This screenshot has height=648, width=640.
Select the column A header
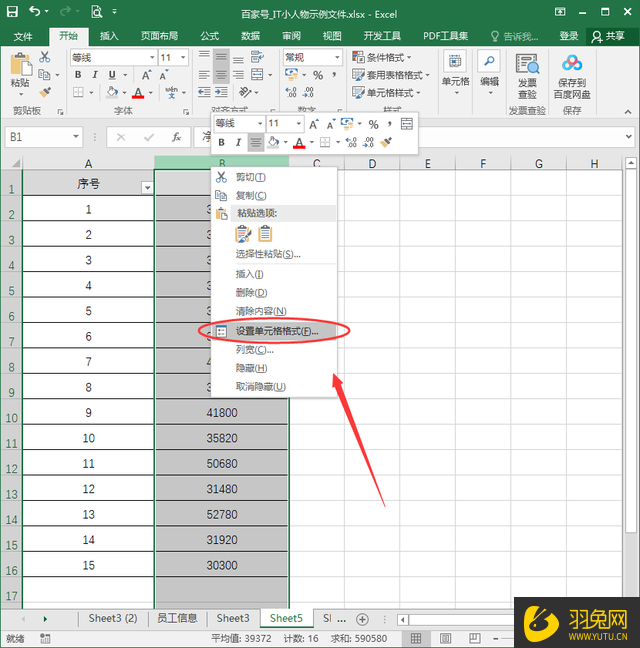(88, 164)
